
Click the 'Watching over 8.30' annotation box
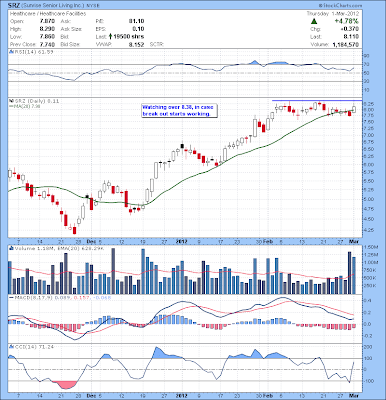(180, 110)
